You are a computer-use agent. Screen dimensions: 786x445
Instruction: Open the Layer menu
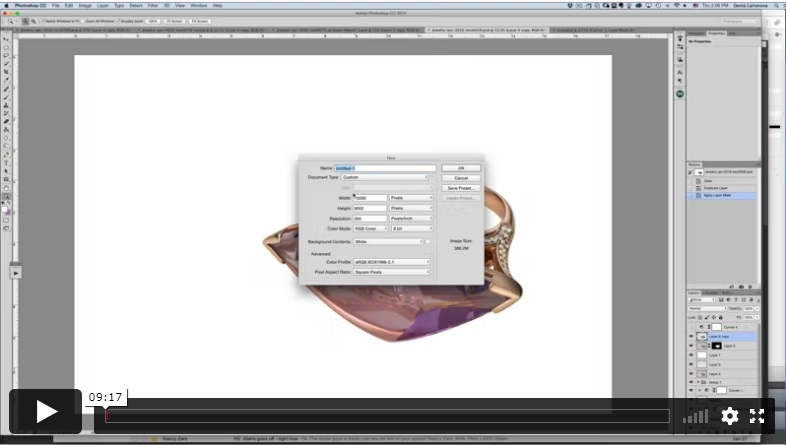[x=103, y=6]
